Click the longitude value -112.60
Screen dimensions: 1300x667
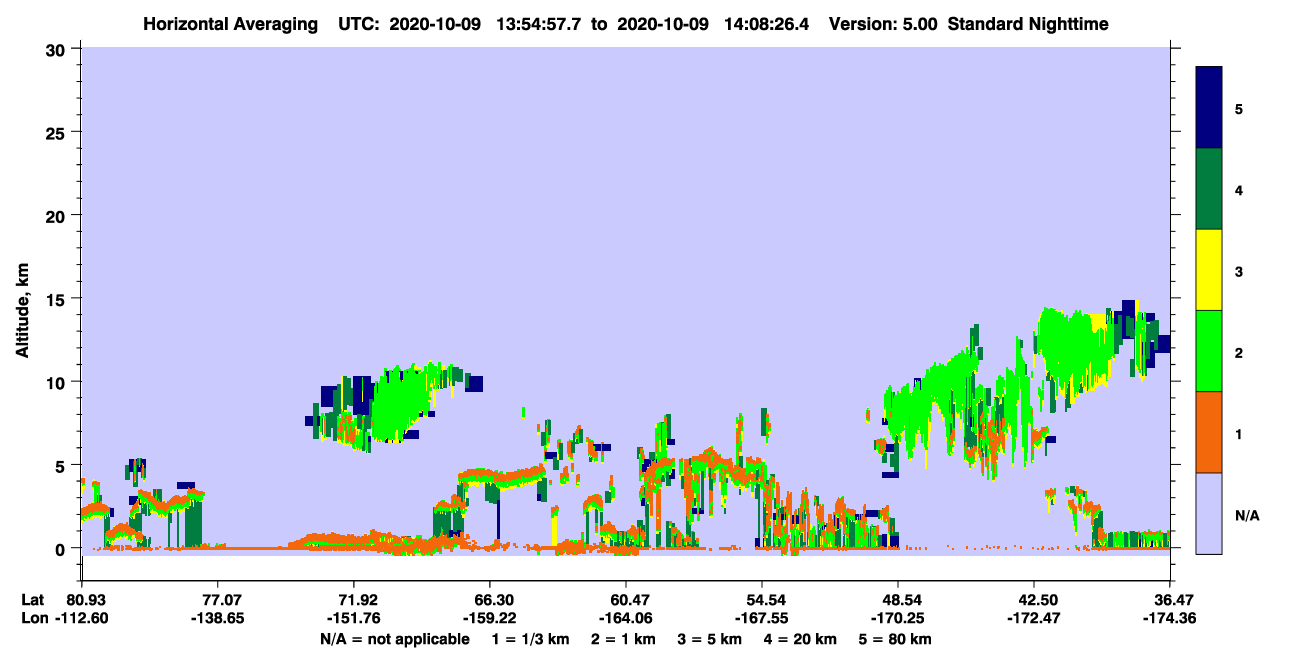(82, 618)
